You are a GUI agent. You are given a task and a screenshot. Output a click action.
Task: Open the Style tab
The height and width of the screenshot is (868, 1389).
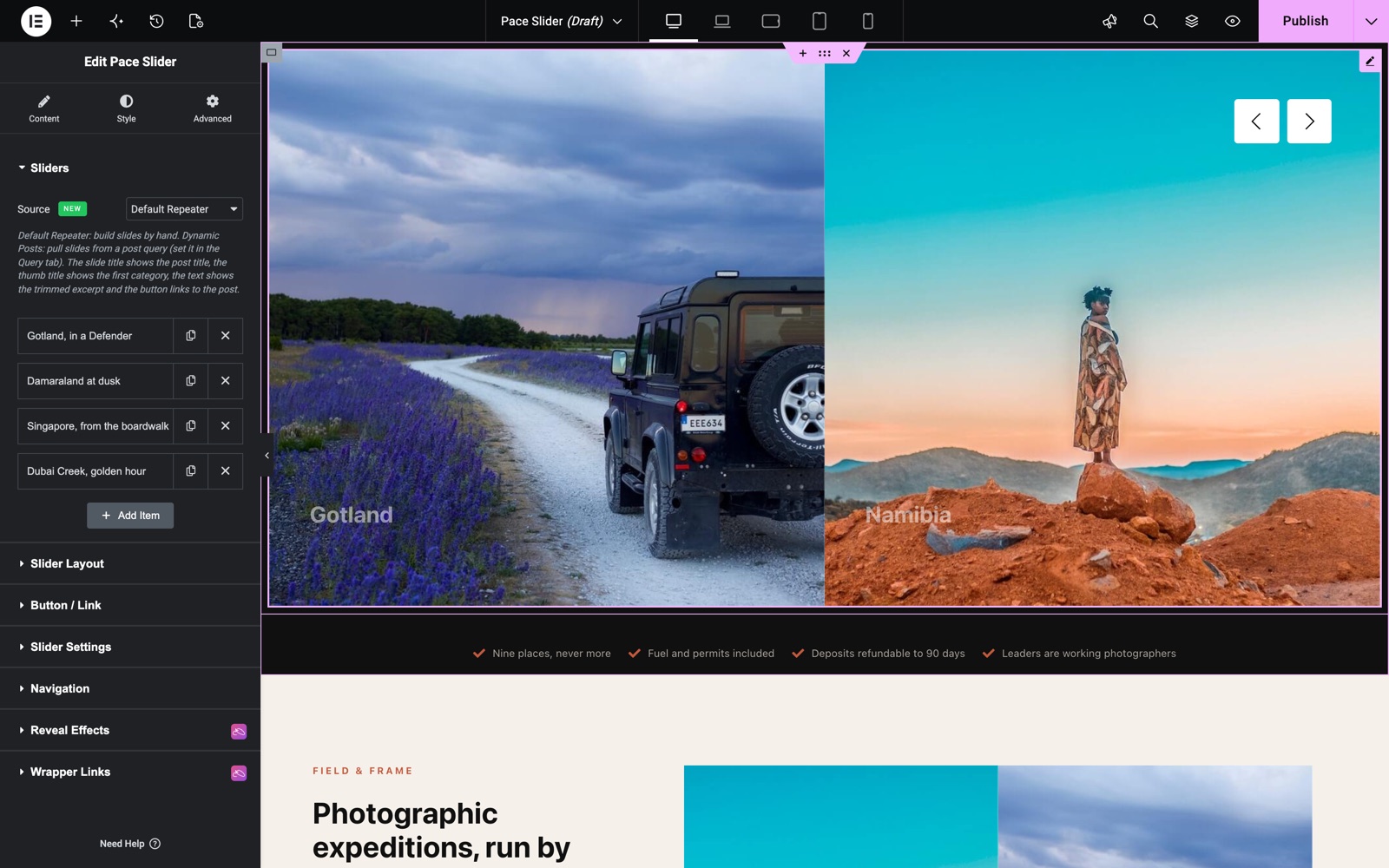127,108
